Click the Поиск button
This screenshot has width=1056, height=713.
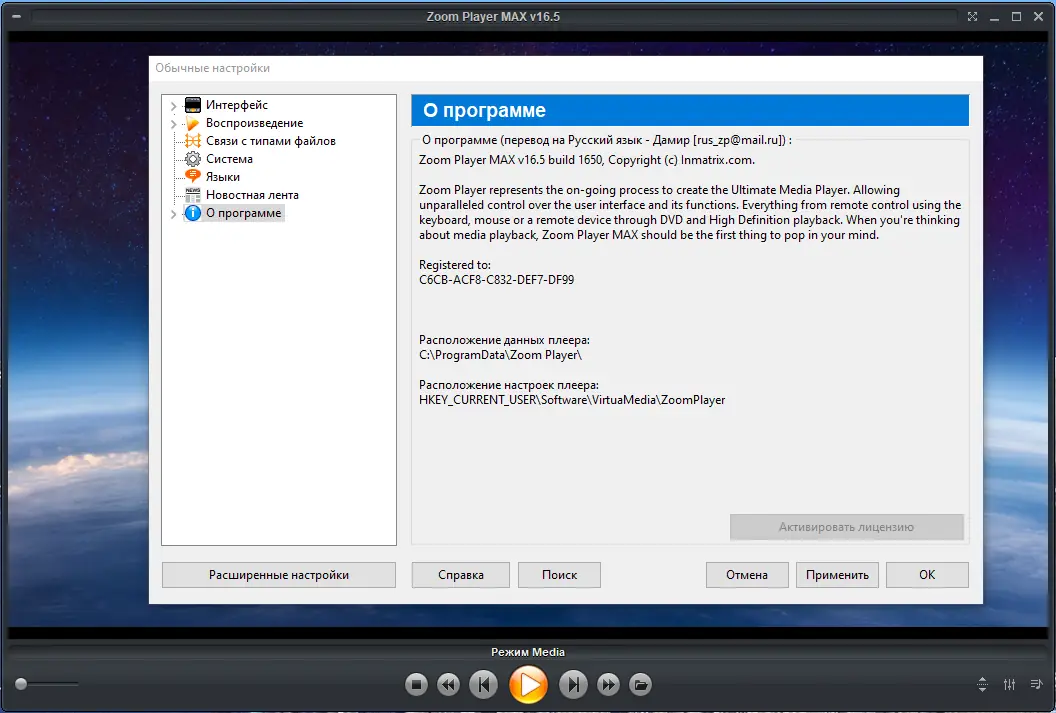559,574
